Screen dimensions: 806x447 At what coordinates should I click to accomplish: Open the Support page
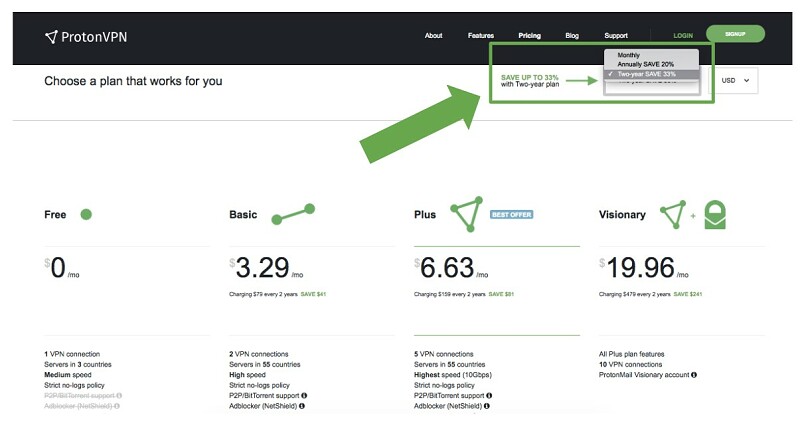pyautogui.click(x=616, y=35)
